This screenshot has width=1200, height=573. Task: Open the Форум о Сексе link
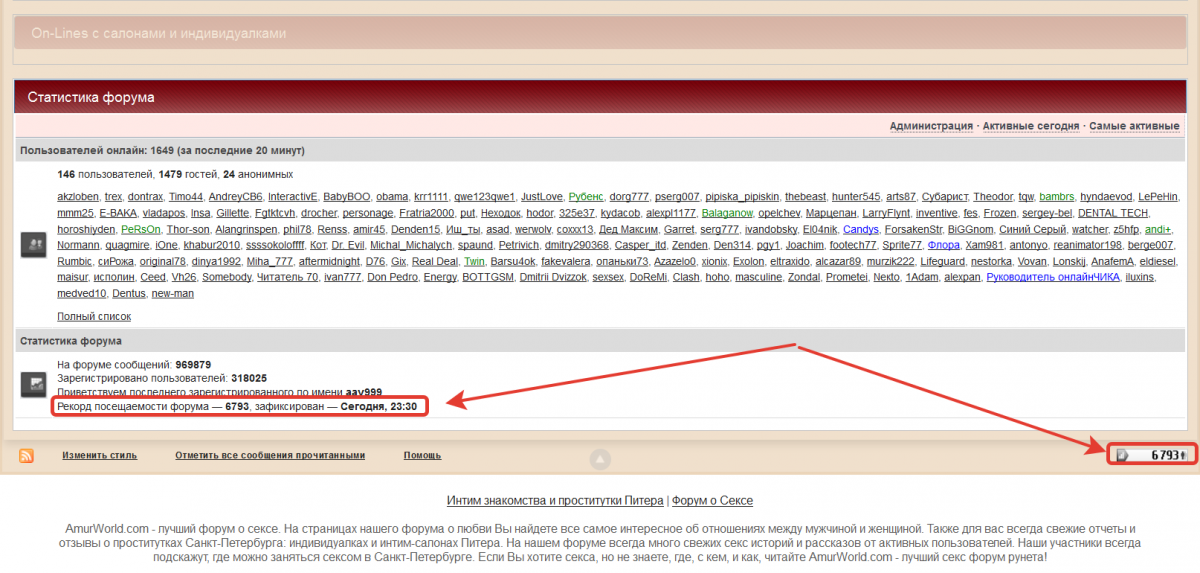(712, 500)
